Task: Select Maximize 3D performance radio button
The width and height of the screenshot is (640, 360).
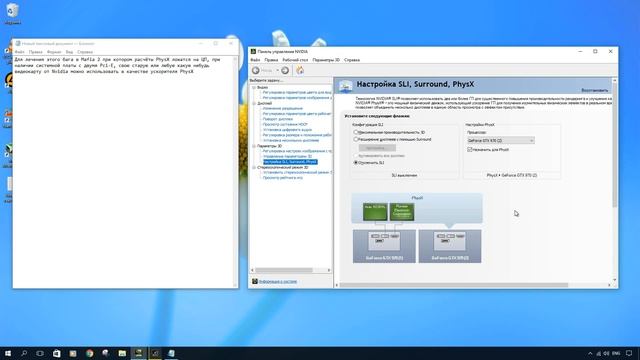Action: pos(356,132)
